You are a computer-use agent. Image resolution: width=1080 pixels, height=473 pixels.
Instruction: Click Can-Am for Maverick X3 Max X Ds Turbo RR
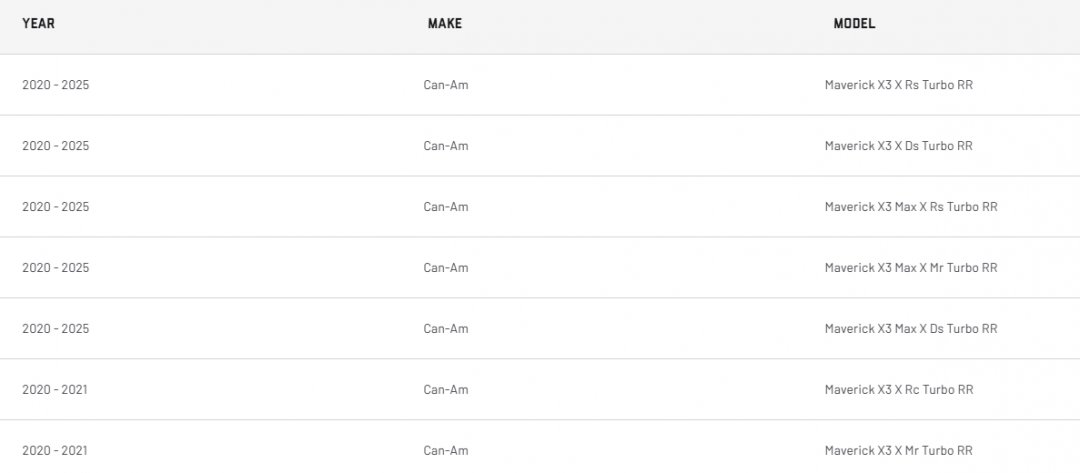coord(445,329)
